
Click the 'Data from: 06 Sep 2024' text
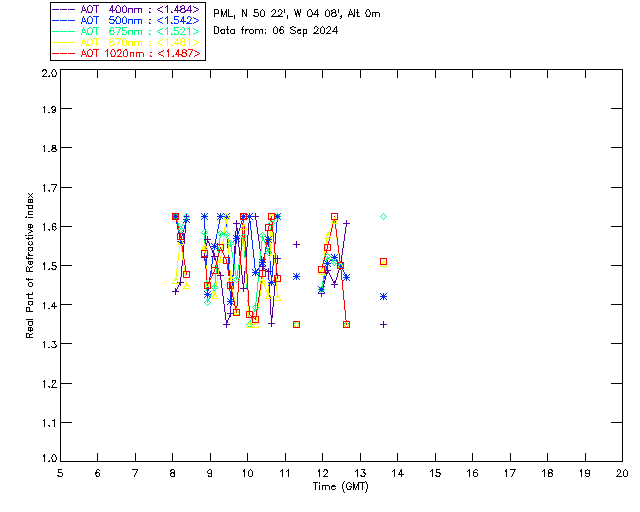pos(276,31)
